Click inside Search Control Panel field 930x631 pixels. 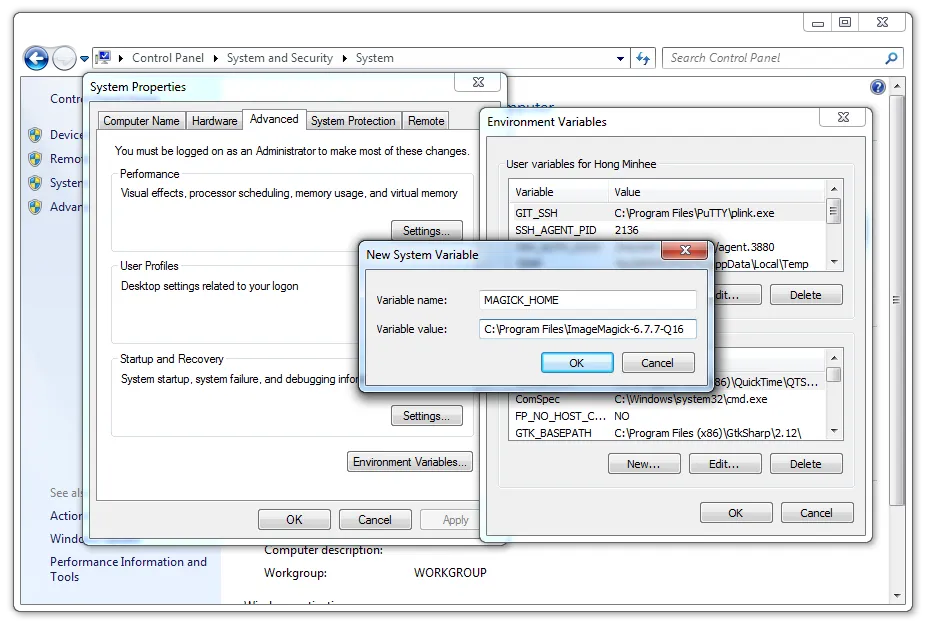pyautogui.click(x=775, y=58)
